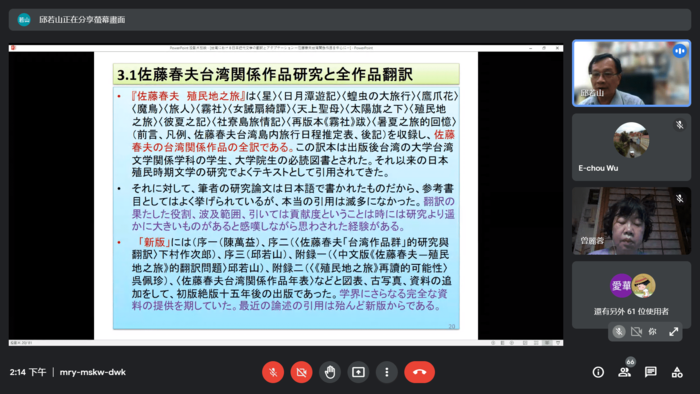Click slide page number 20
Screen dimensions: 700x394
451,327
